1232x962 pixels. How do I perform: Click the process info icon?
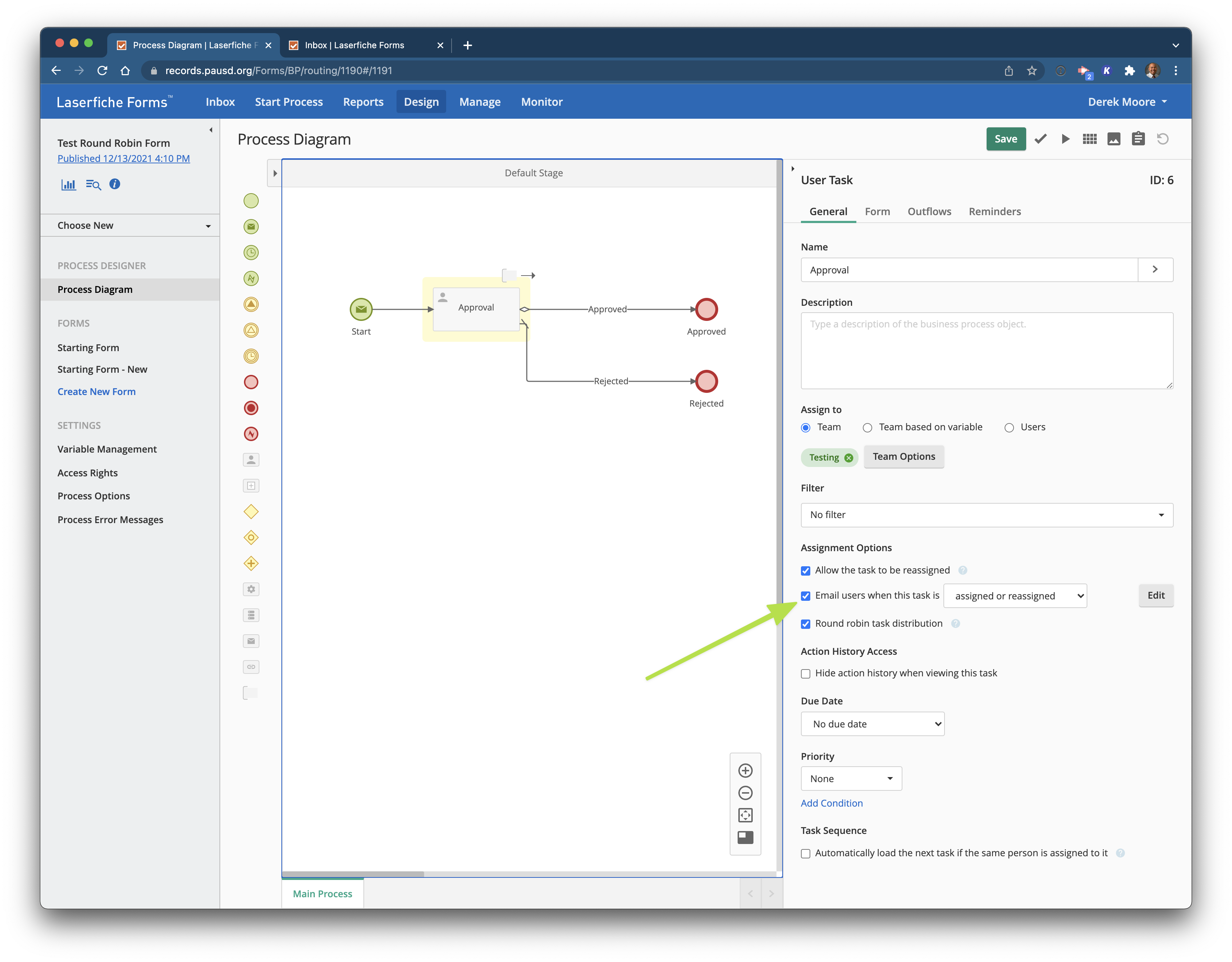[x=114, y=184]
